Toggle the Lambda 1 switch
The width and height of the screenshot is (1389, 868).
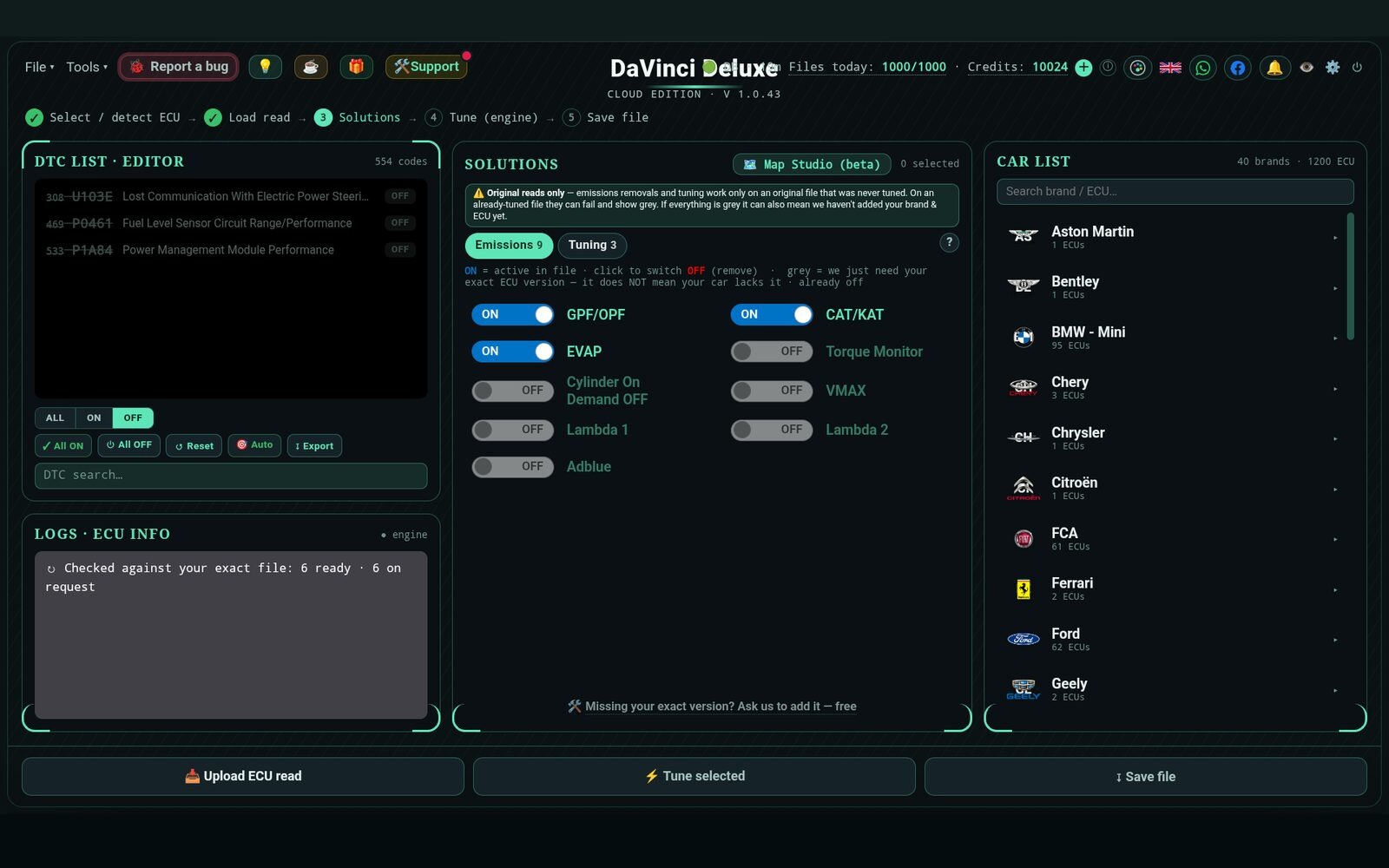513,430
